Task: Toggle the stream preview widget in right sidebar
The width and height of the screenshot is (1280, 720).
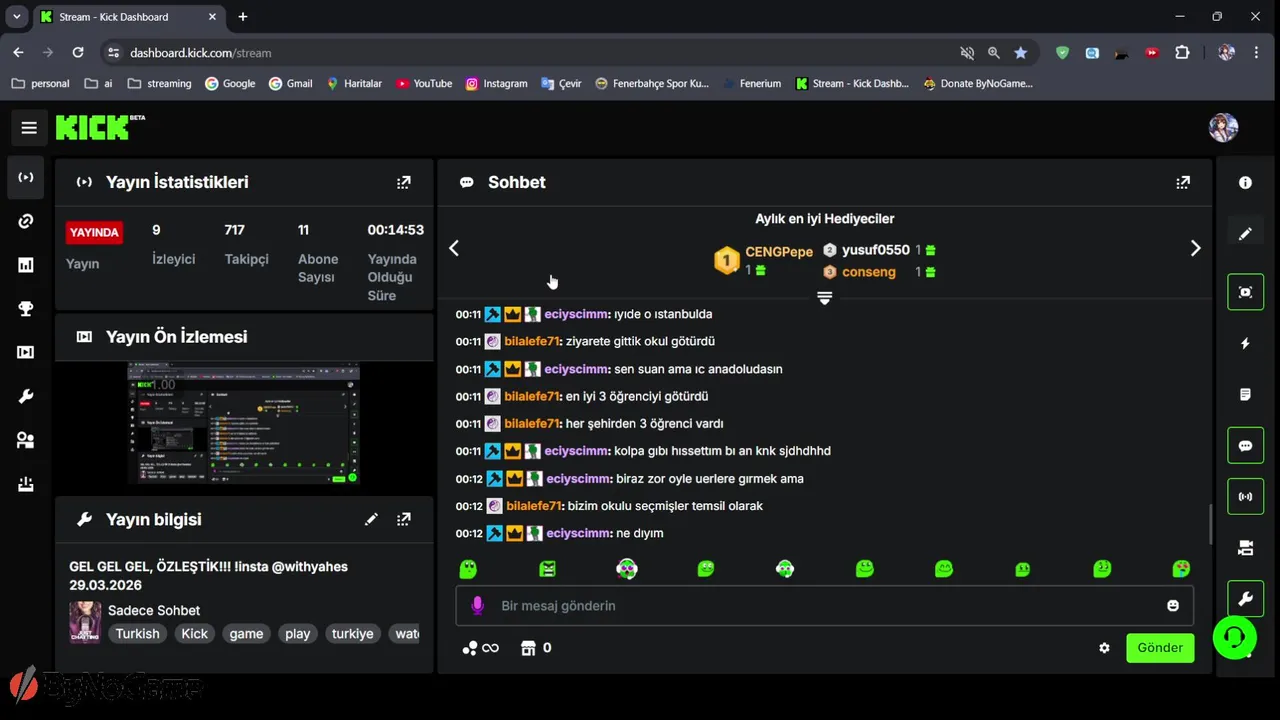Action: (x=1245, y=292)
